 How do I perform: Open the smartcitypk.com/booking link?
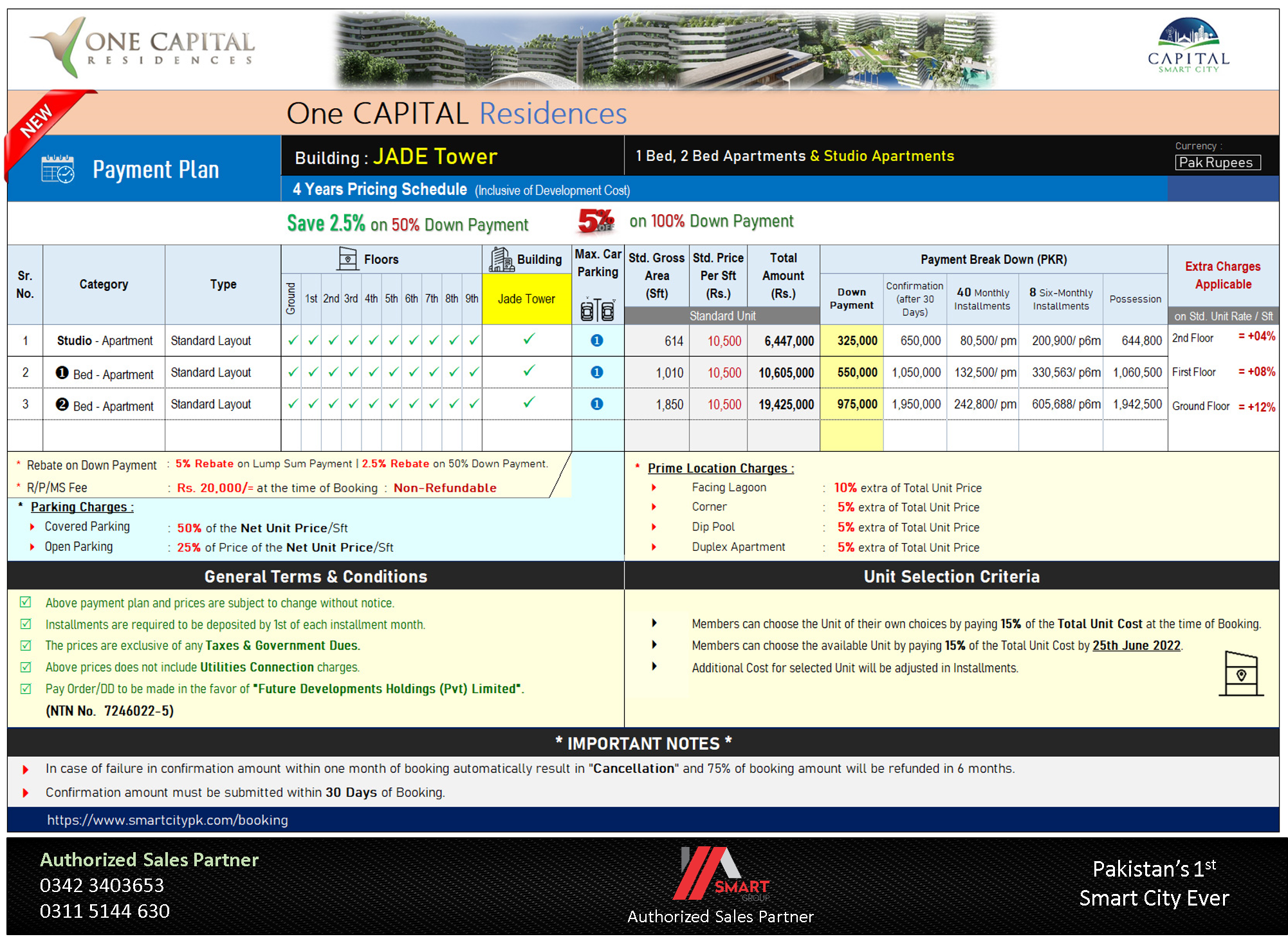[167, 820]
